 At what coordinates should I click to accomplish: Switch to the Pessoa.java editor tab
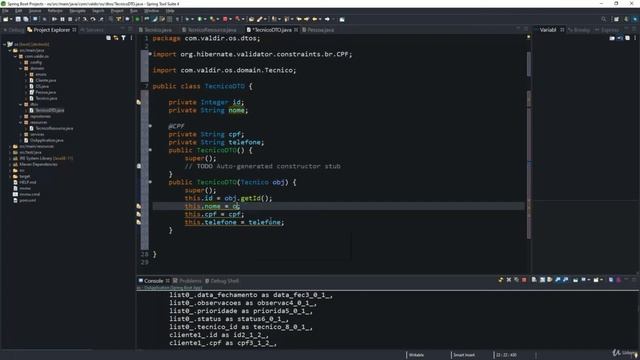(x=318, y=30)
